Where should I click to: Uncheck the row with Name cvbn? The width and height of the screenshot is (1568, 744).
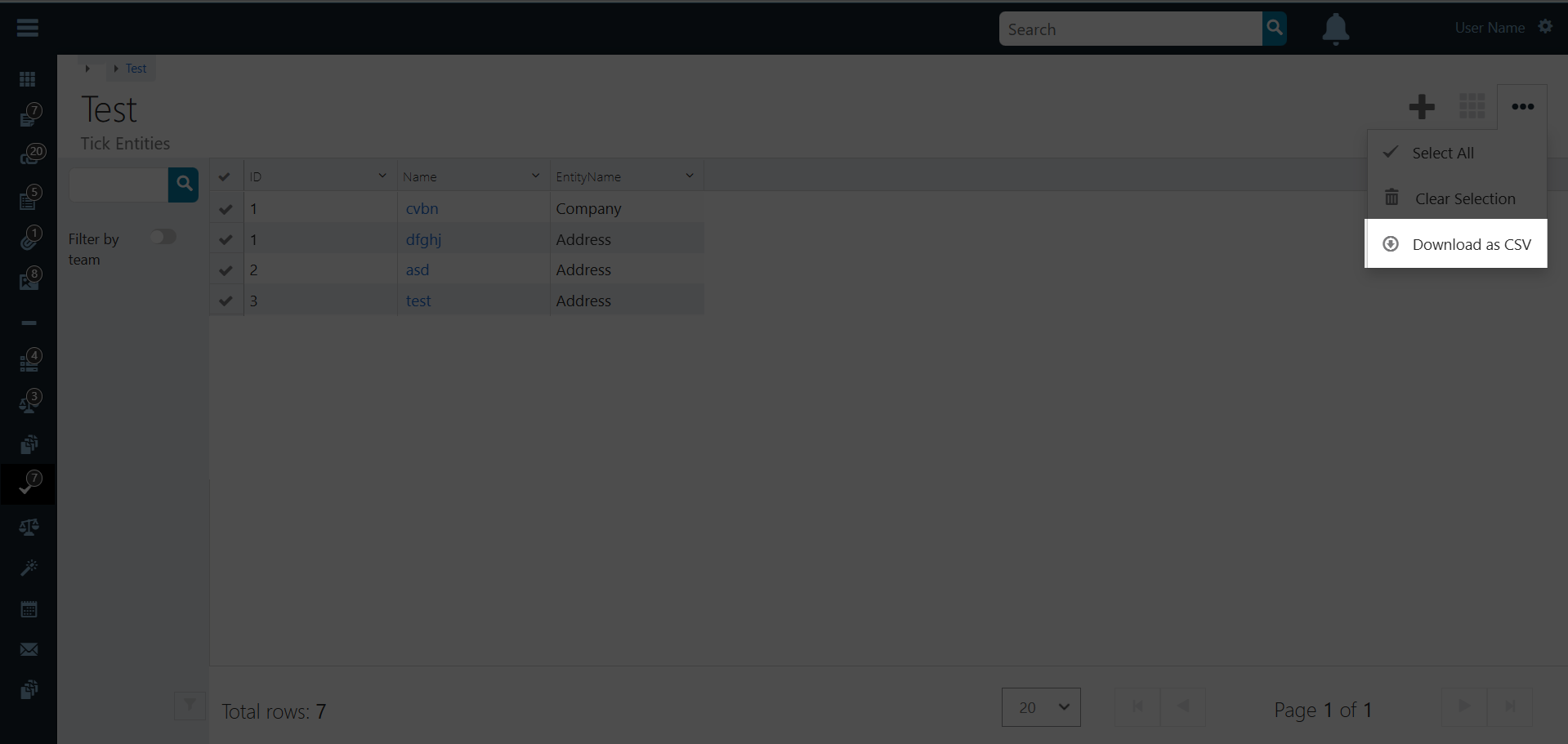226,209
